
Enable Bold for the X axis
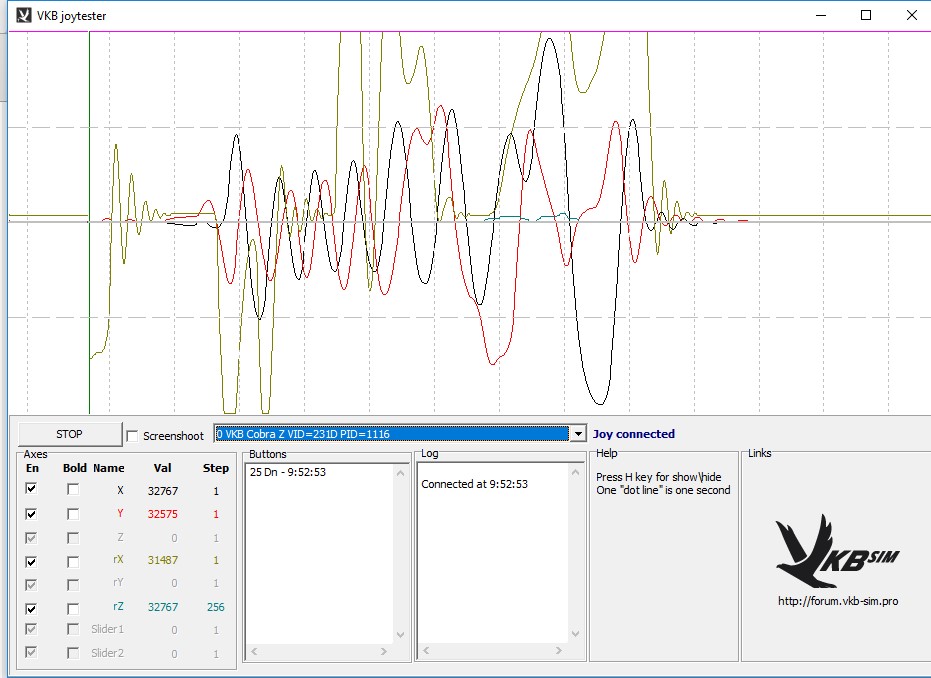[x=73, y=489]
